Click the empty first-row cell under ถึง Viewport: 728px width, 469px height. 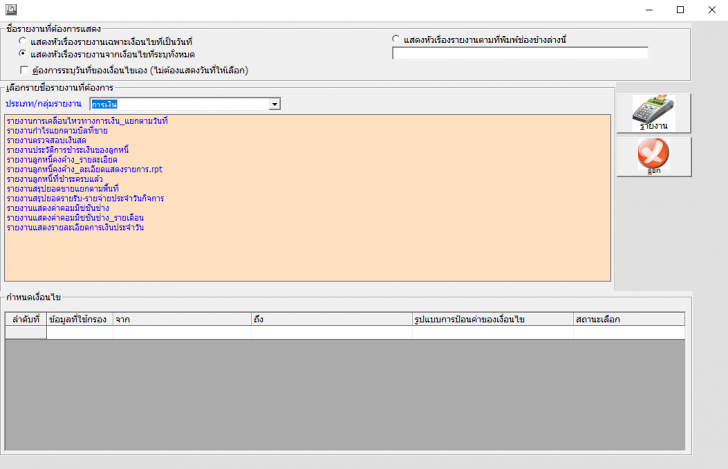pos(332,332)
